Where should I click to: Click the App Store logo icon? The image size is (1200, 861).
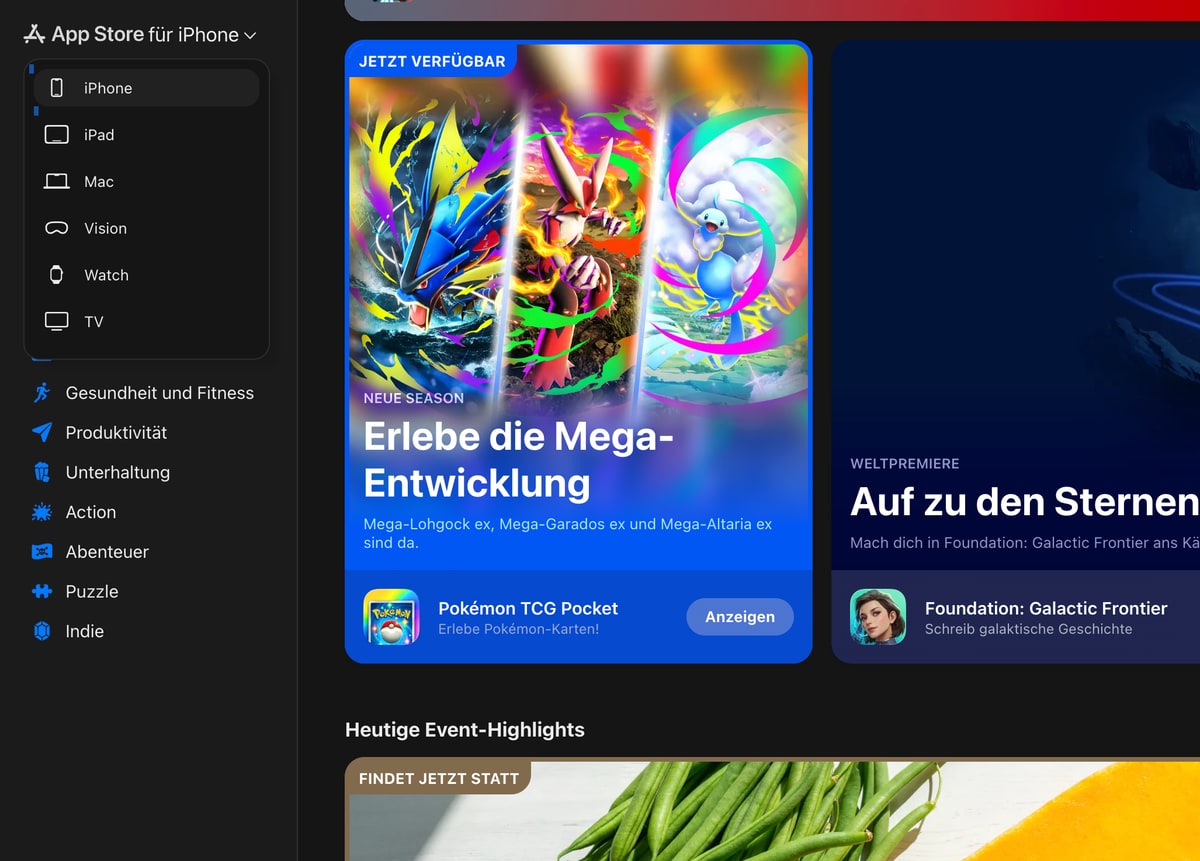coord(35,35)
